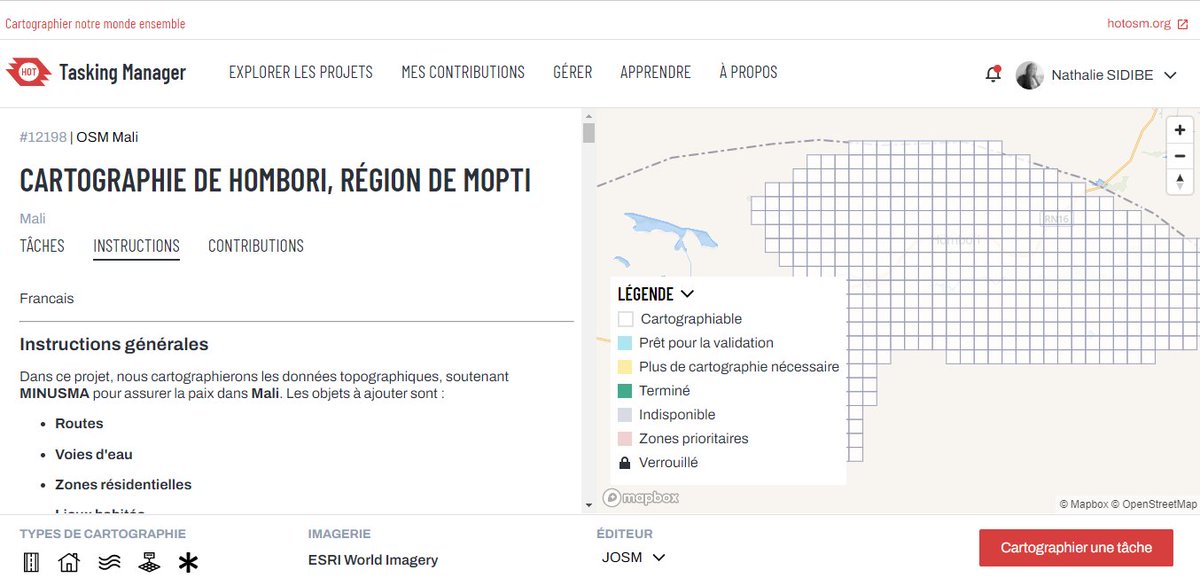
Task: Click the scrollbar down arrow
Action: pyautogui.click(x=588, y=506)
